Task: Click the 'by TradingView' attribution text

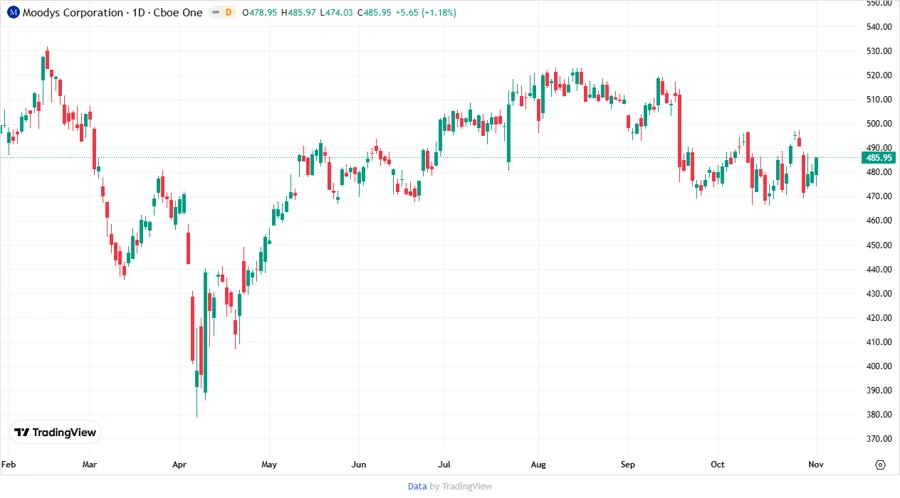Action: [461, 486]
